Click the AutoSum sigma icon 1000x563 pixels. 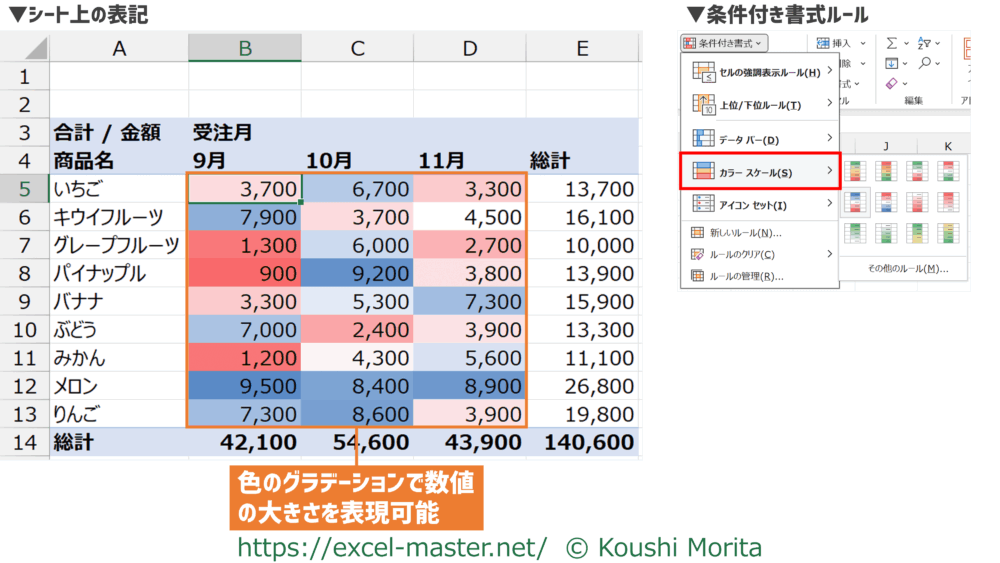tap(891, 43)
